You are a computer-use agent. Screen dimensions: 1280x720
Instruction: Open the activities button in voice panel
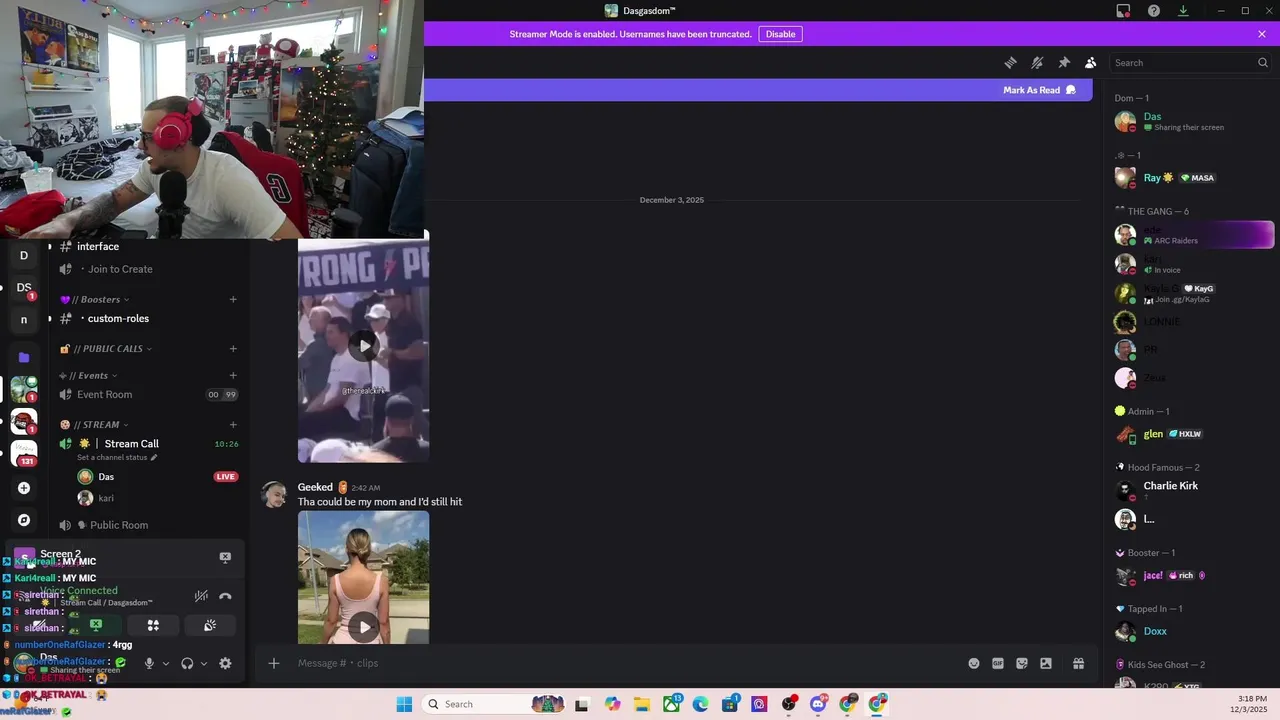tap(153, 625)
